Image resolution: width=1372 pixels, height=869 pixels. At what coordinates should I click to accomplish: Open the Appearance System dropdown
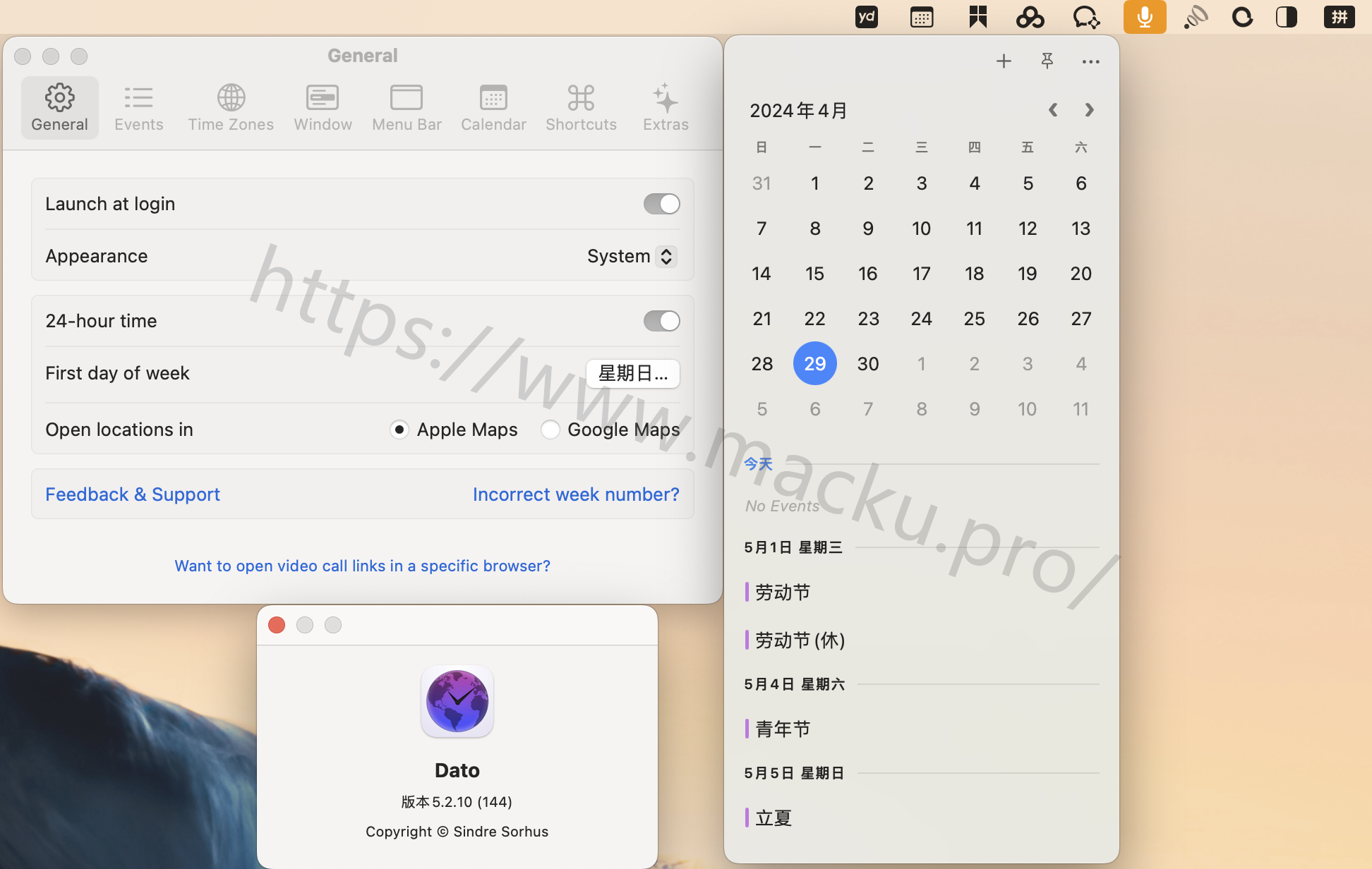(632, 256)
